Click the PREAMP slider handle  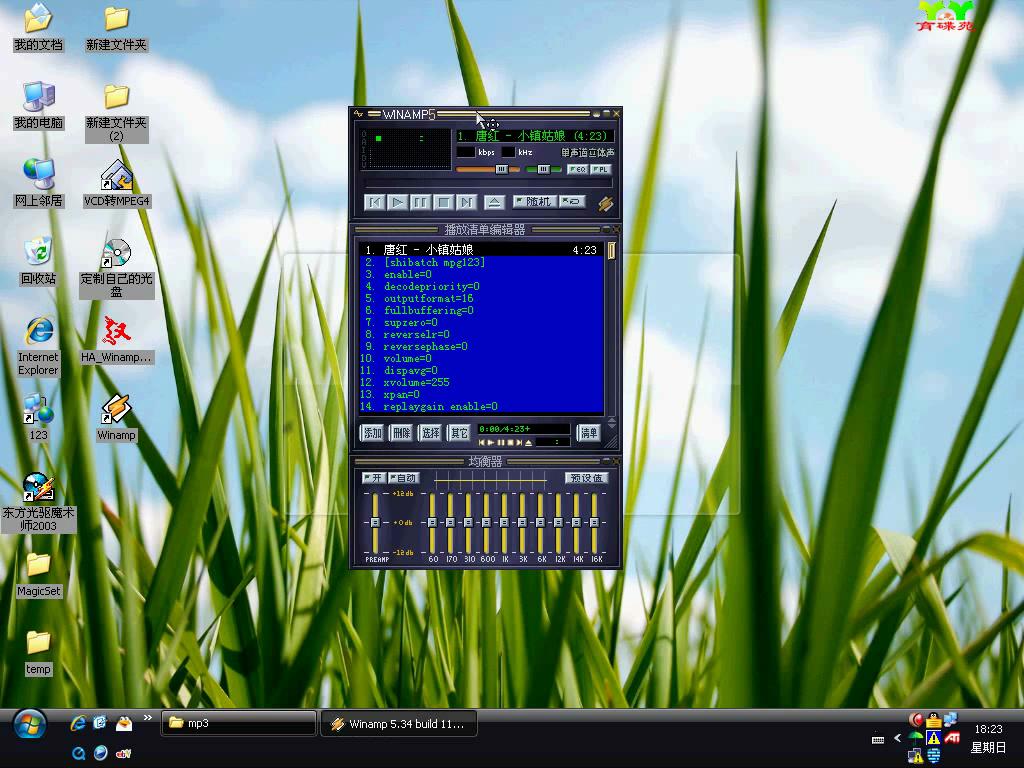[375, 522]
